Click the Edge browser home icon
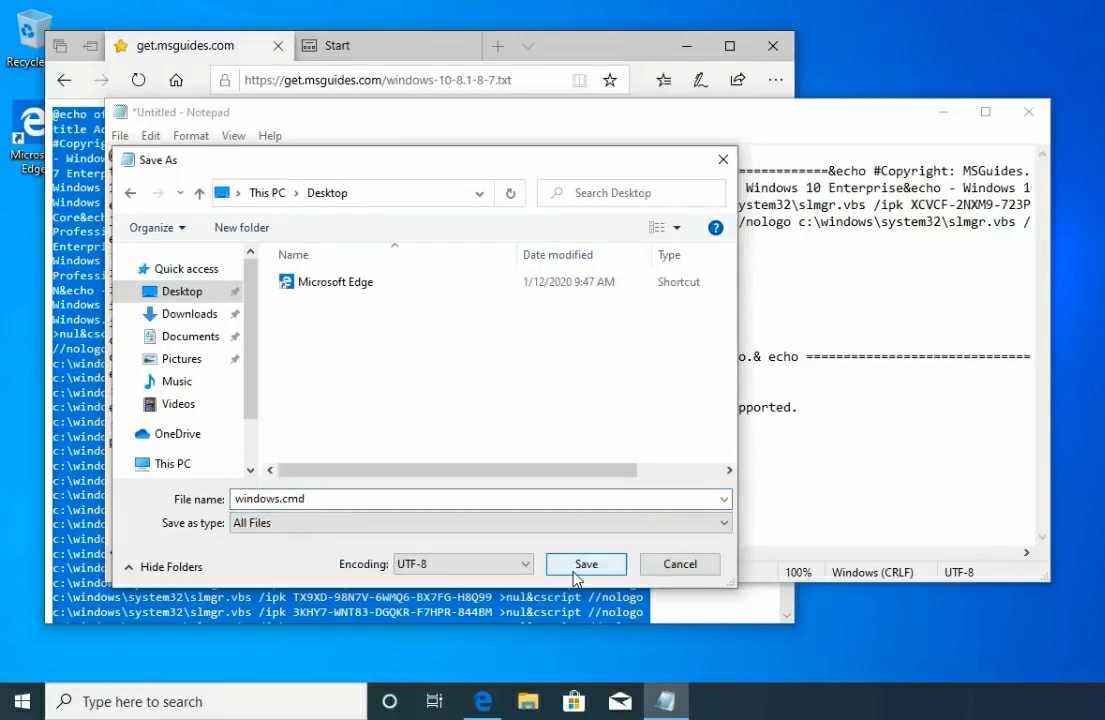The height and width of the screenshot is (720, 1105). pos(176,80)
